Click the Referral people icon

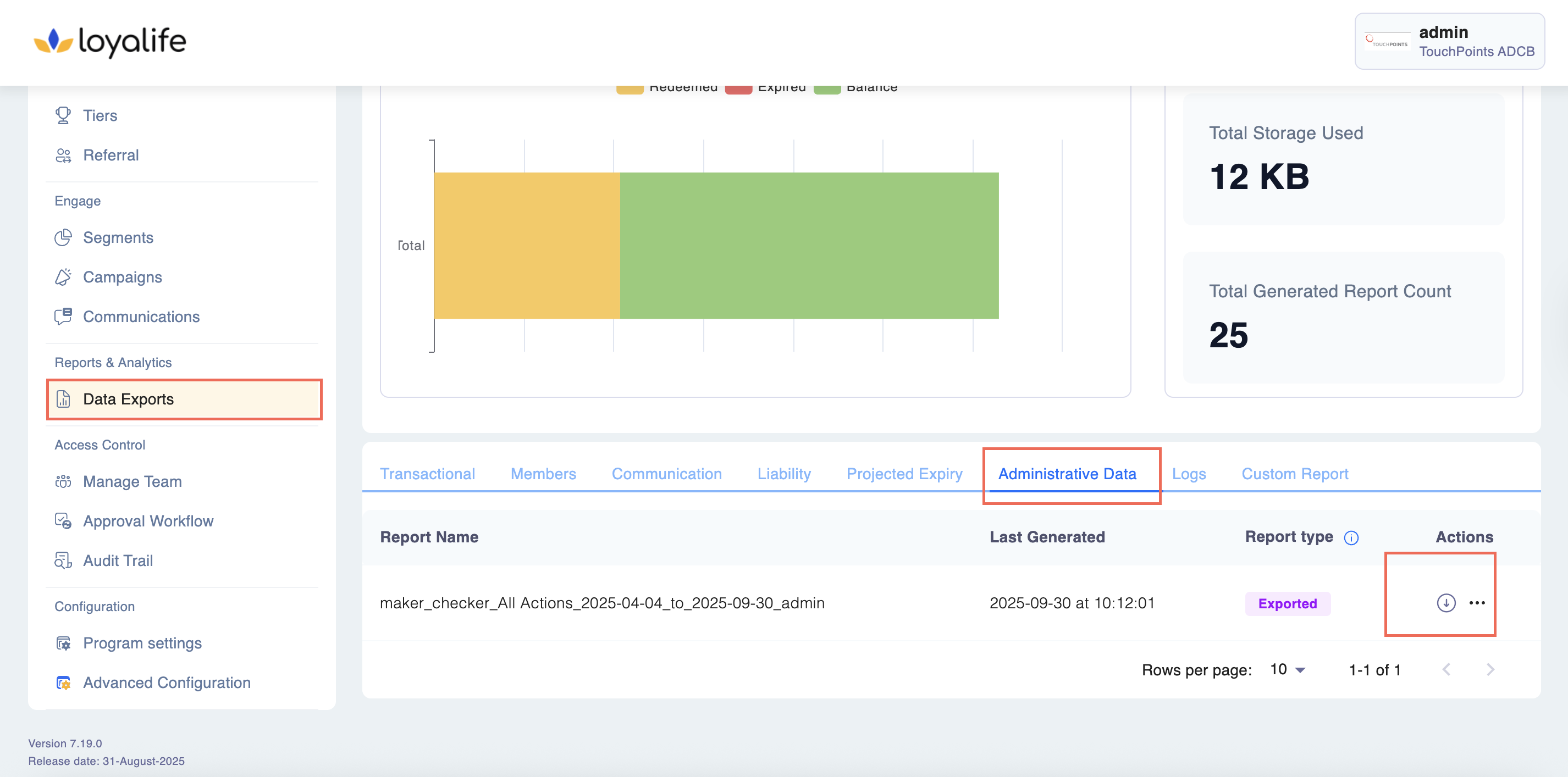point(63,155)
